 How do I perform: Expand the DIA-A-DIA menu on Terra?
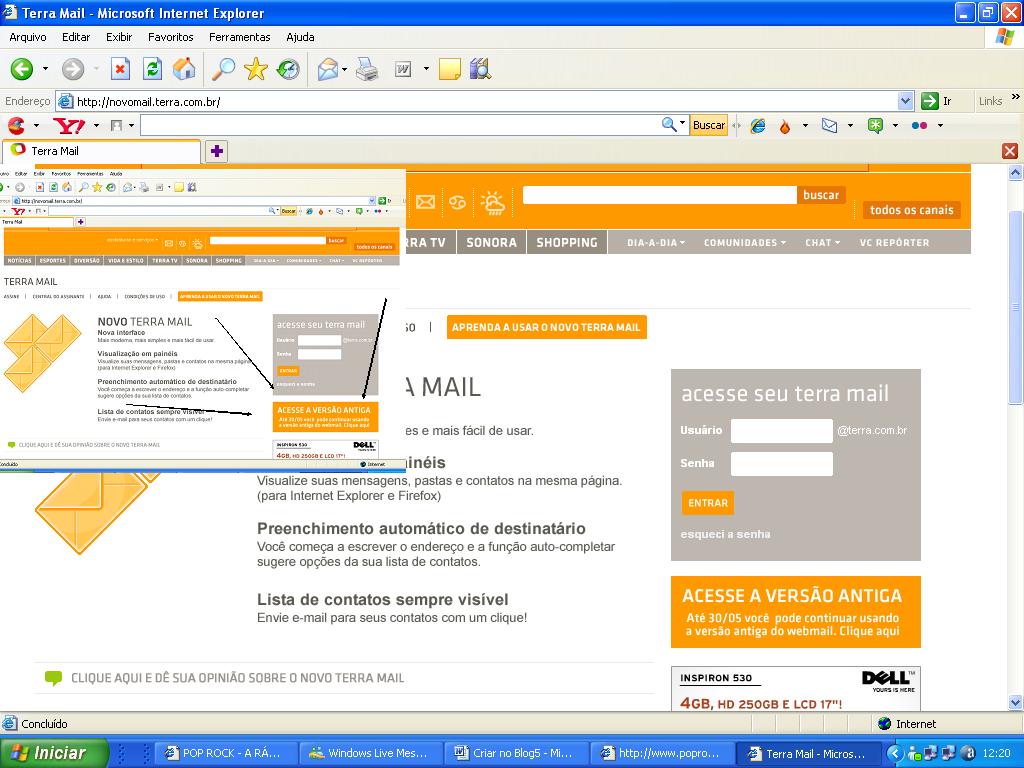pyautogui.click(x=656, y=242)
